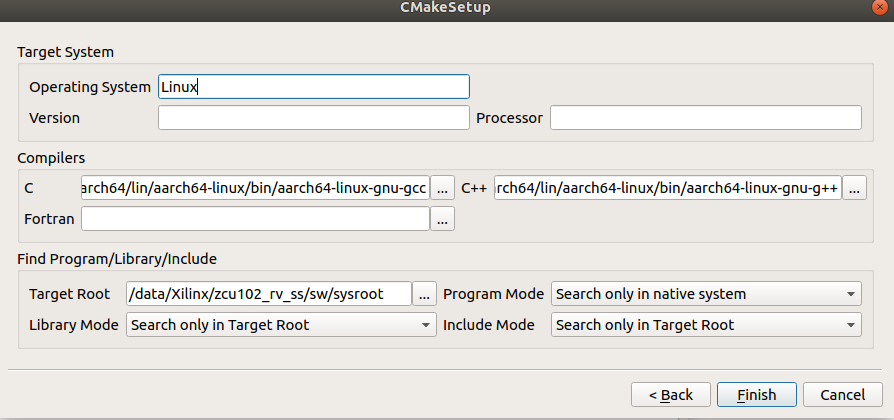This screenshot has width=894, height=420.
Task: Focus the Operating System text field
Action: coord(314,87)
